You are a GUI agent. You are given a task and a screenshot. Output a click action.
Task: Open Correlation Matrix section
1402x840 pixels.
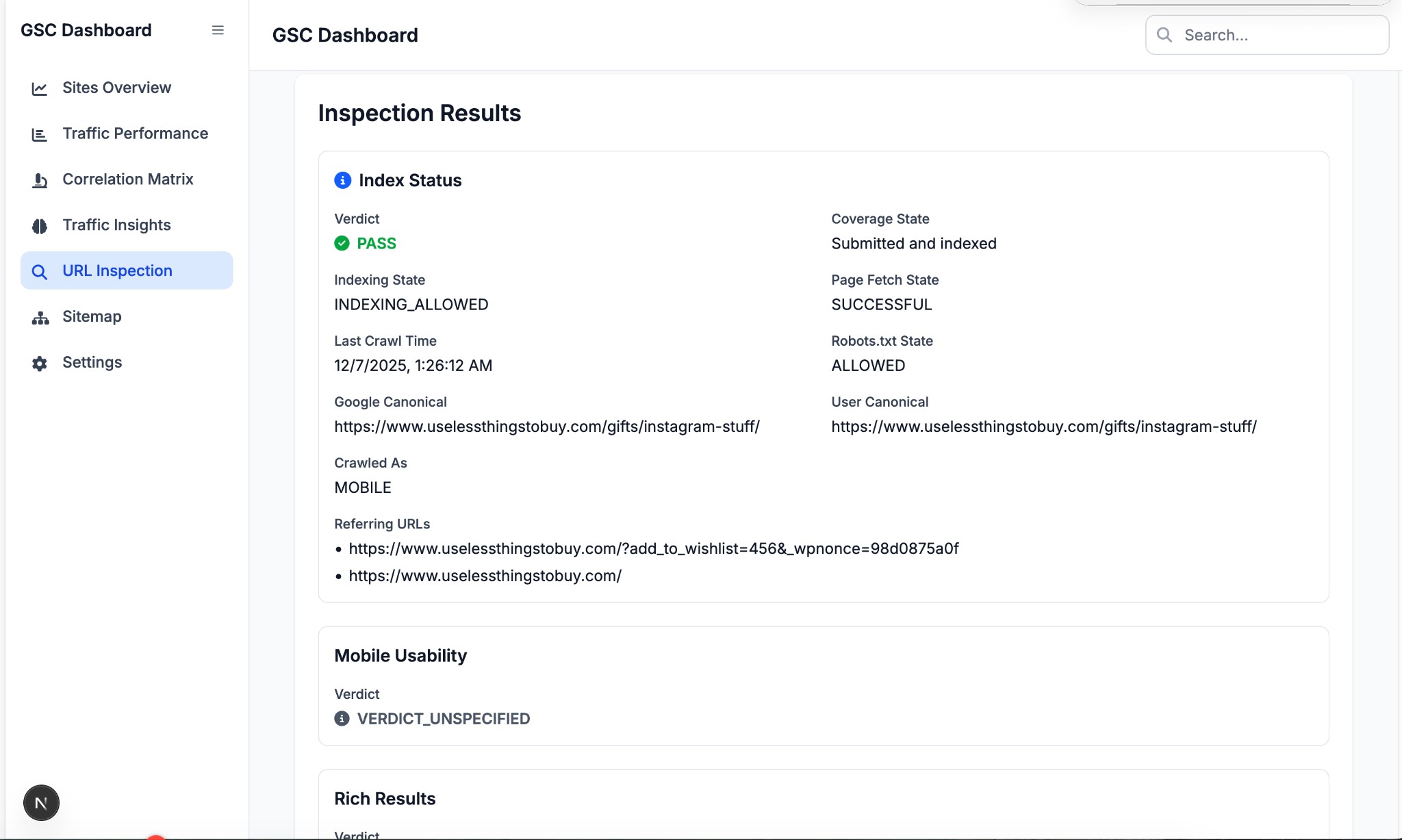point(127,179)
